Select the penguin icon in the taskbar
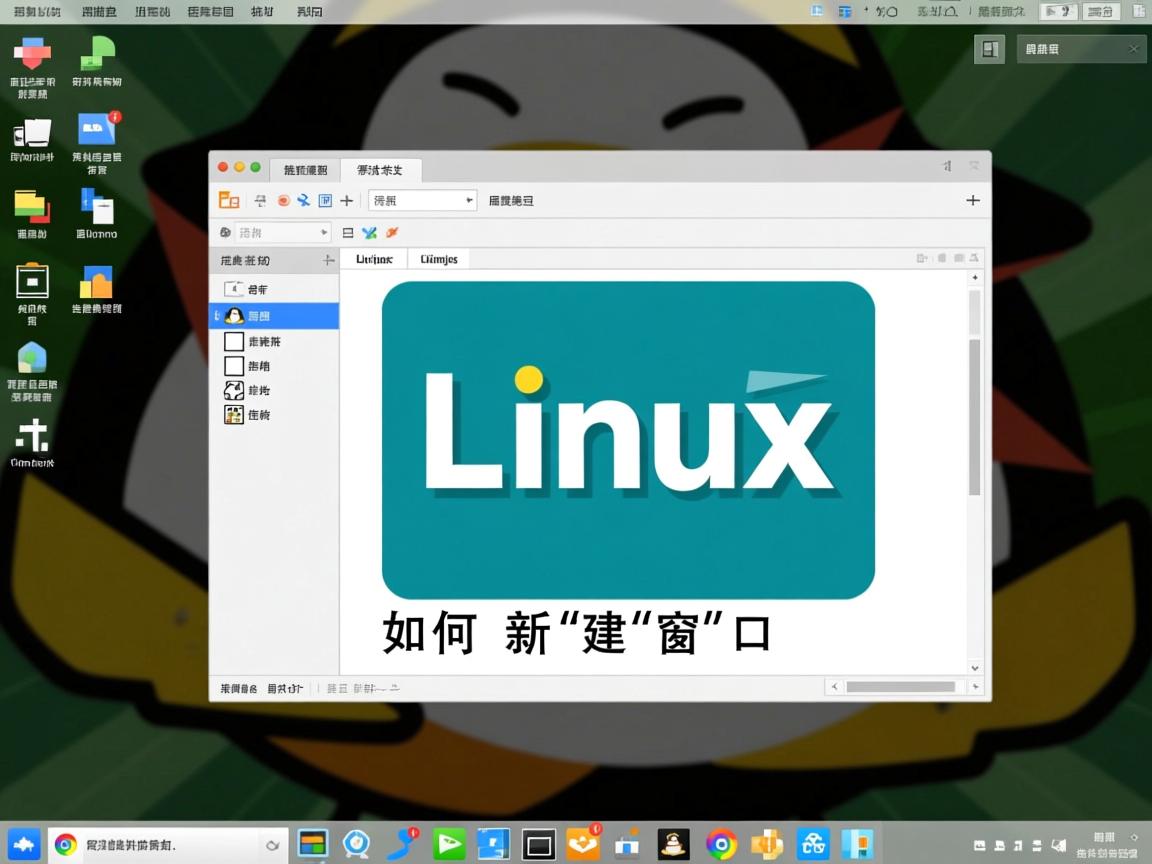The width and height of the screenshot is (1152, 864). click(x=673, y=843)
